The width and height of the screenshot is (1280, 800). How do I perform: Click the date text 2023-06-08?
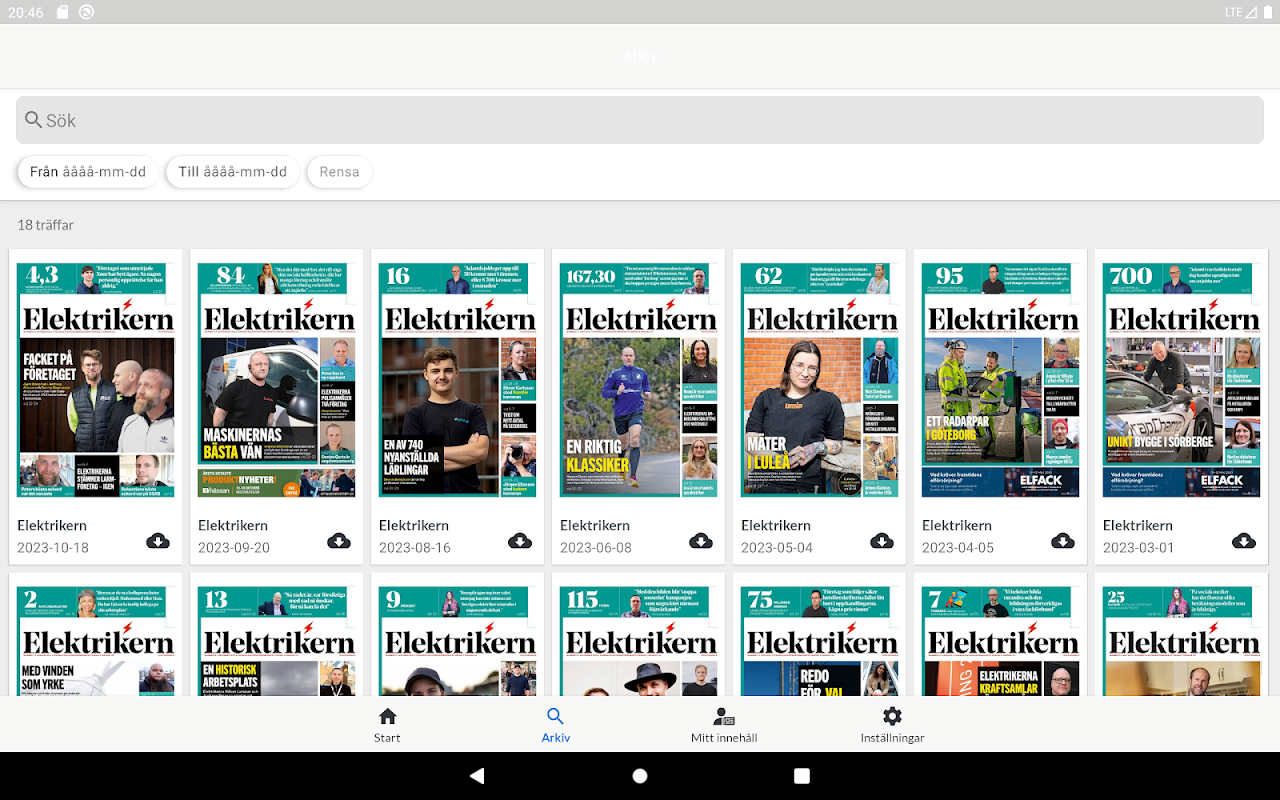click(596, 548)
